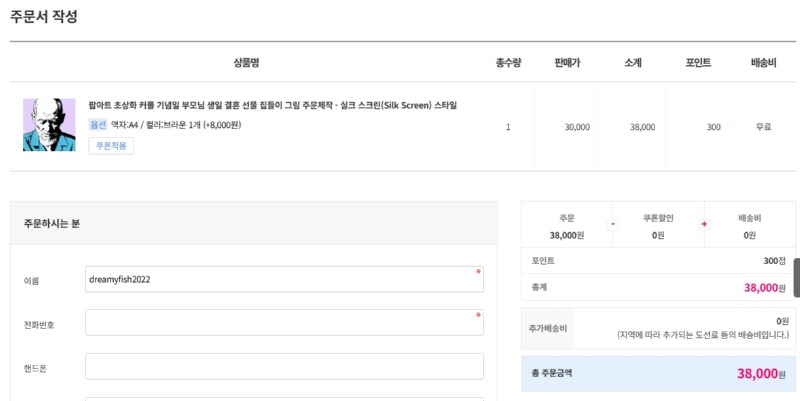Click the 배송비 column header

click(x=763, y=63)
